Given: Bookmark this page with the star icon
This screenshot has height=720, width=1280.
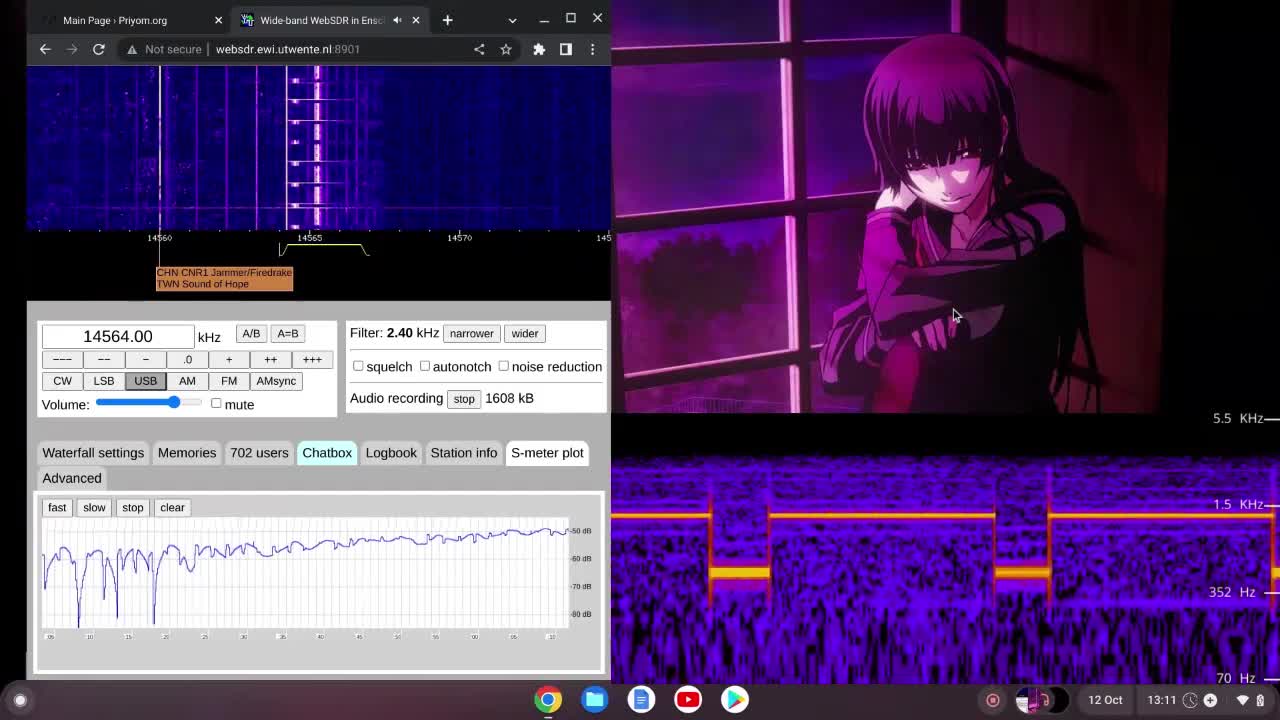Looking at the screenshot, I should tap(506, 49).
